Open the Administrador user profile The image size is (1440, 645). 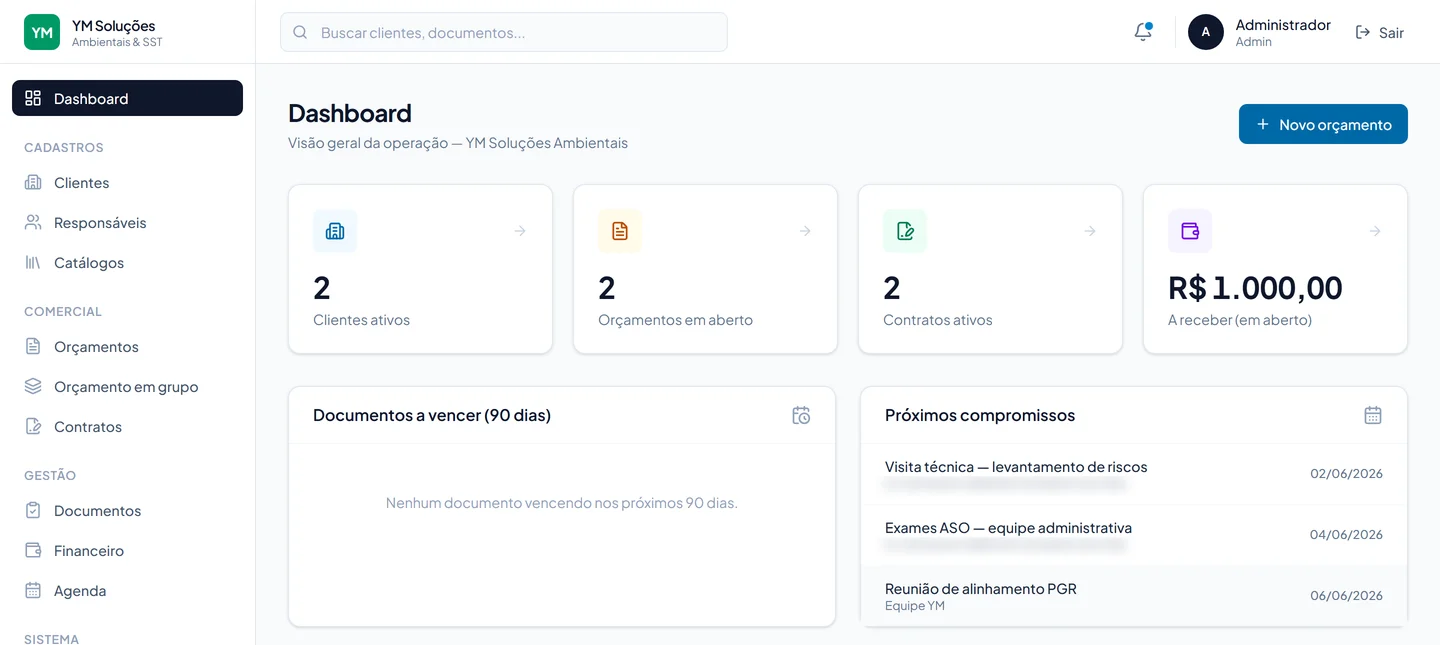point(1259,32)
